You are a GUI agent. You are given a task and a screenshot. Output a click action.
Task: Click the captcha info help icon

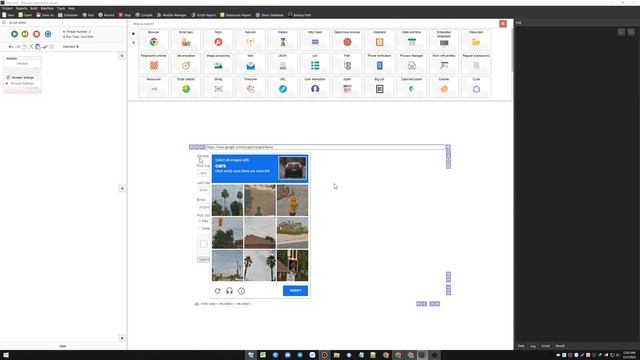click(241, 291)
